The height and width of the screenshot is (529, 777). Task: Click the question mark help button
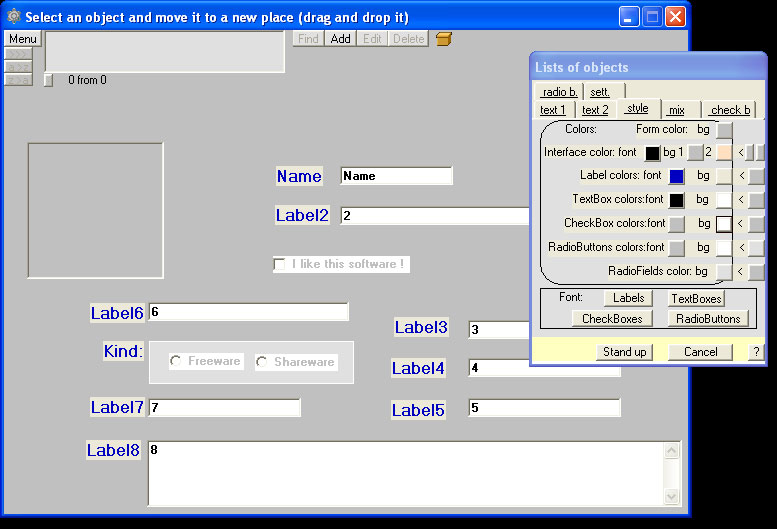tap(756, 352)
